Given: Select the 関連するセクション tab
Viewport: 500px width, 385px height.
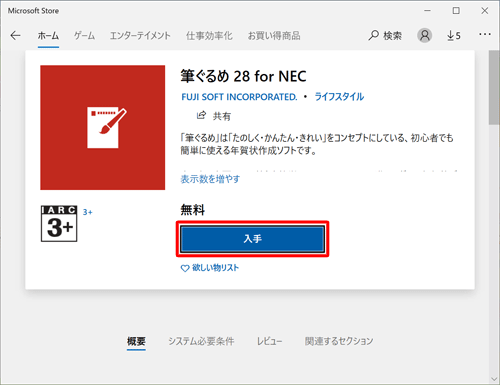Looking at the screenshot, I should point(339,341).
